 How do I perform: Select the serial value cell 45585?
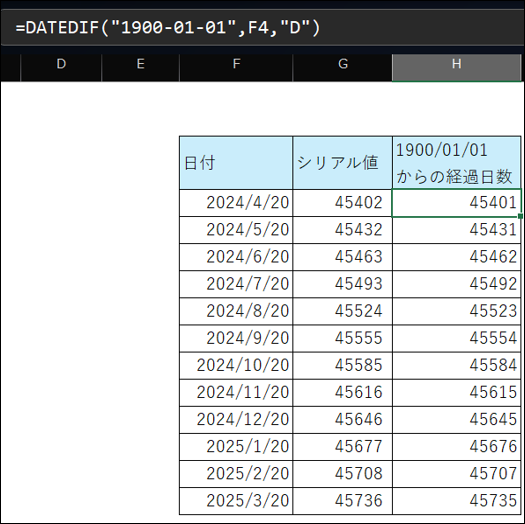pyautogui.click(x=343, y=365)
